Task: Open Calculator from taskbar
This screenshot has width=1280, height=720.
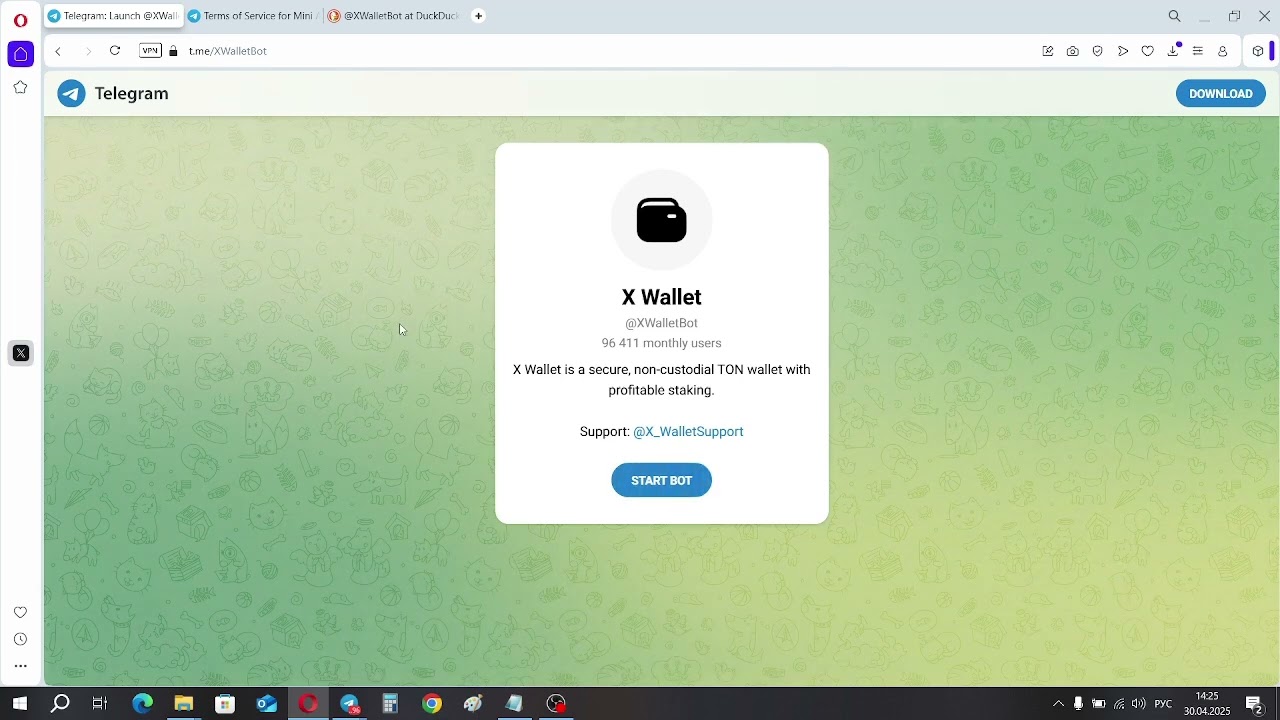Action: [x=390, y=704]
